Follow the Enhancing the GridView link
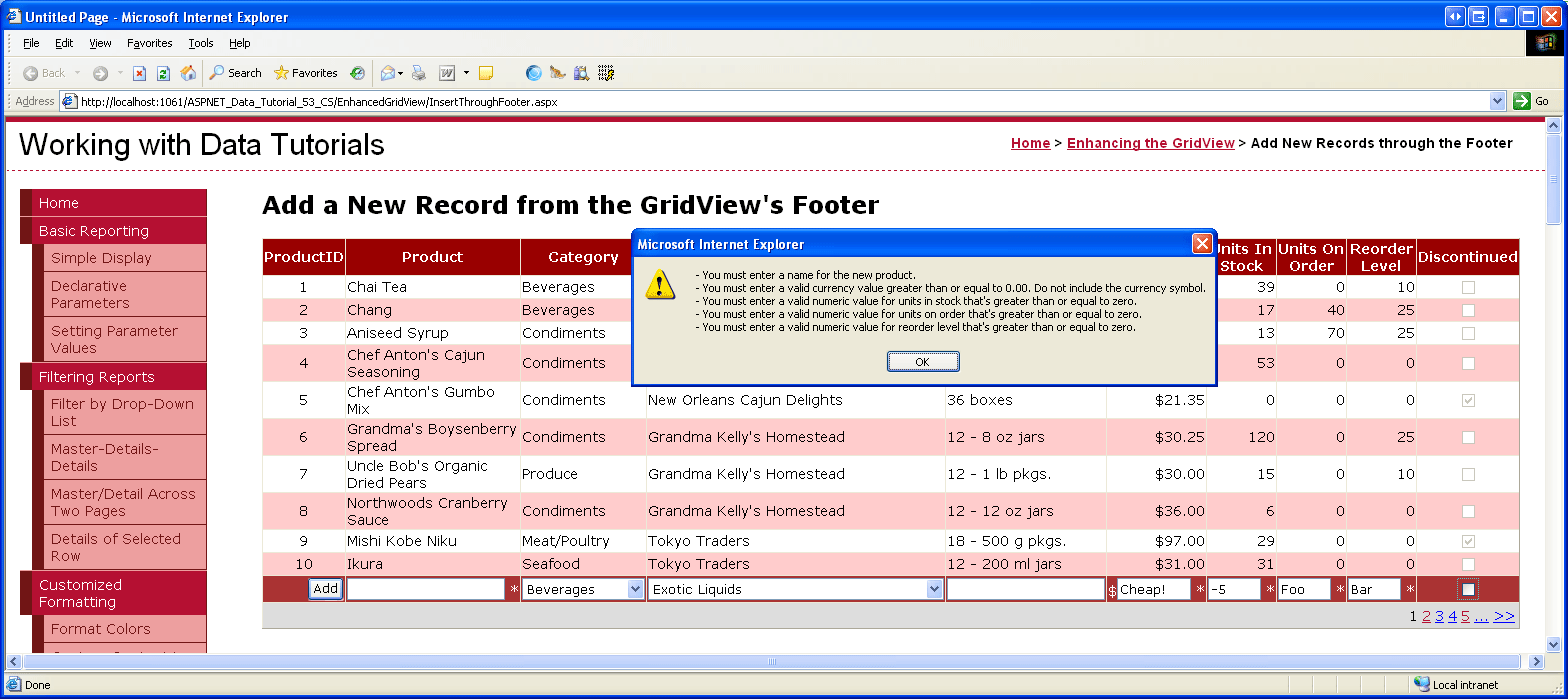 tap(1151, 143)
